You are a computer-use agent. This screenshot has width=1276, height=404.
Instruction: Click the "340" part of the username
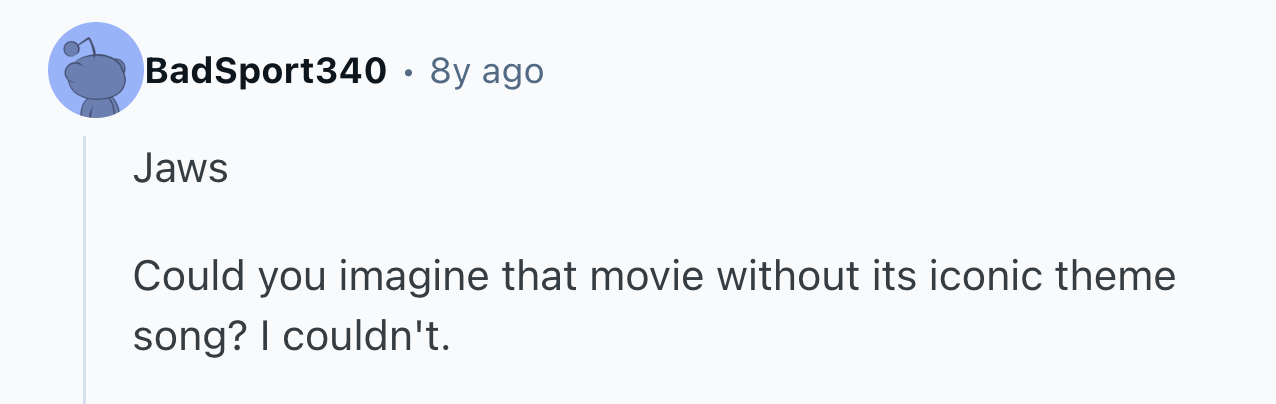(350, 71)
